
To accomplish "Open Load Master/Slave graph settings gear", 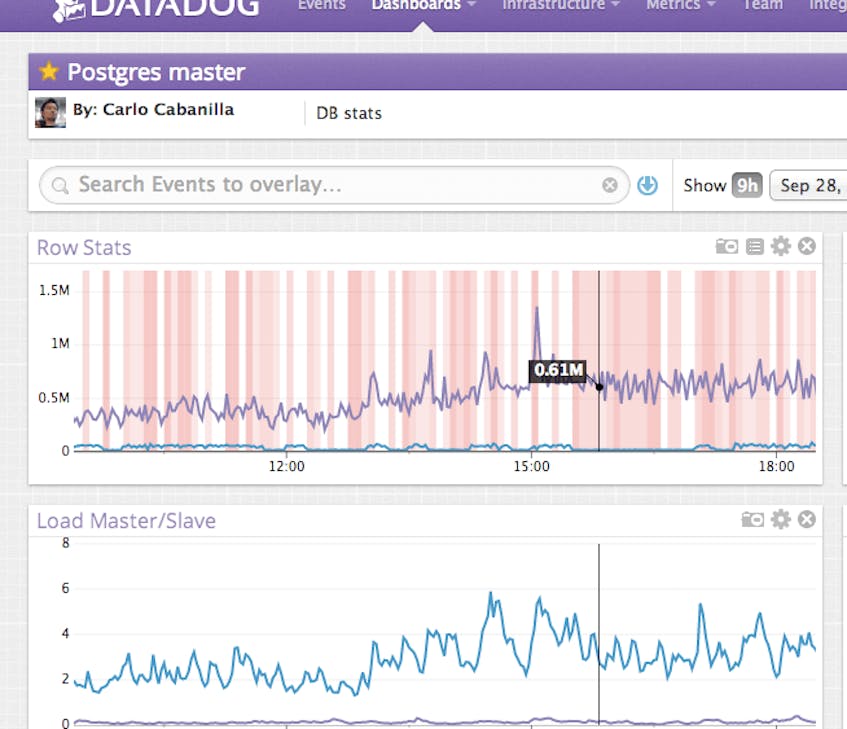I will click(781, 519).
